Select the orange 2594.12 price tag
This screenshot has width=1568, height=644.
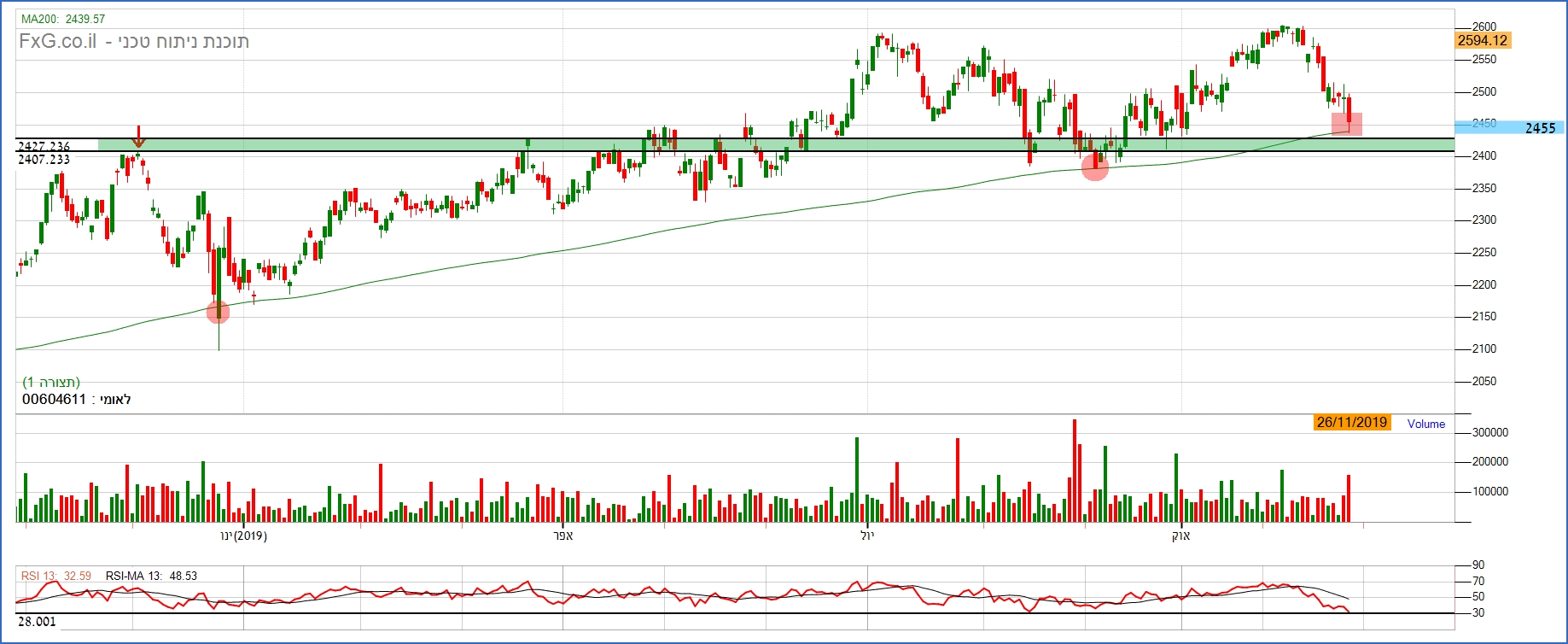click(1483, 40)
